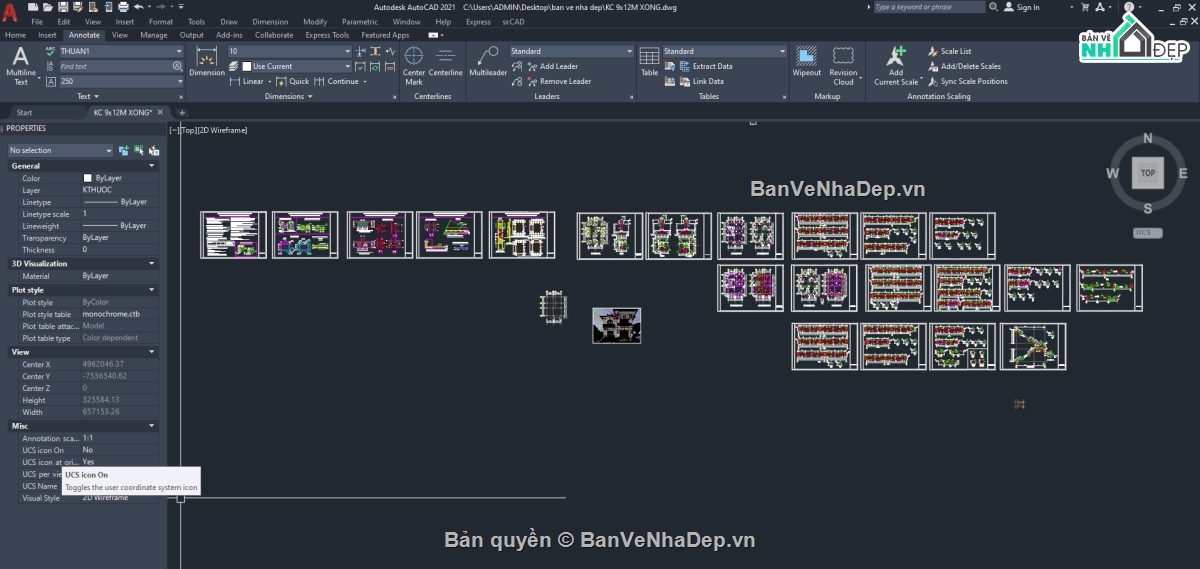Open Add/Delete Scales
This screenshot has width=1200, height=569.
tap(963, 66)
